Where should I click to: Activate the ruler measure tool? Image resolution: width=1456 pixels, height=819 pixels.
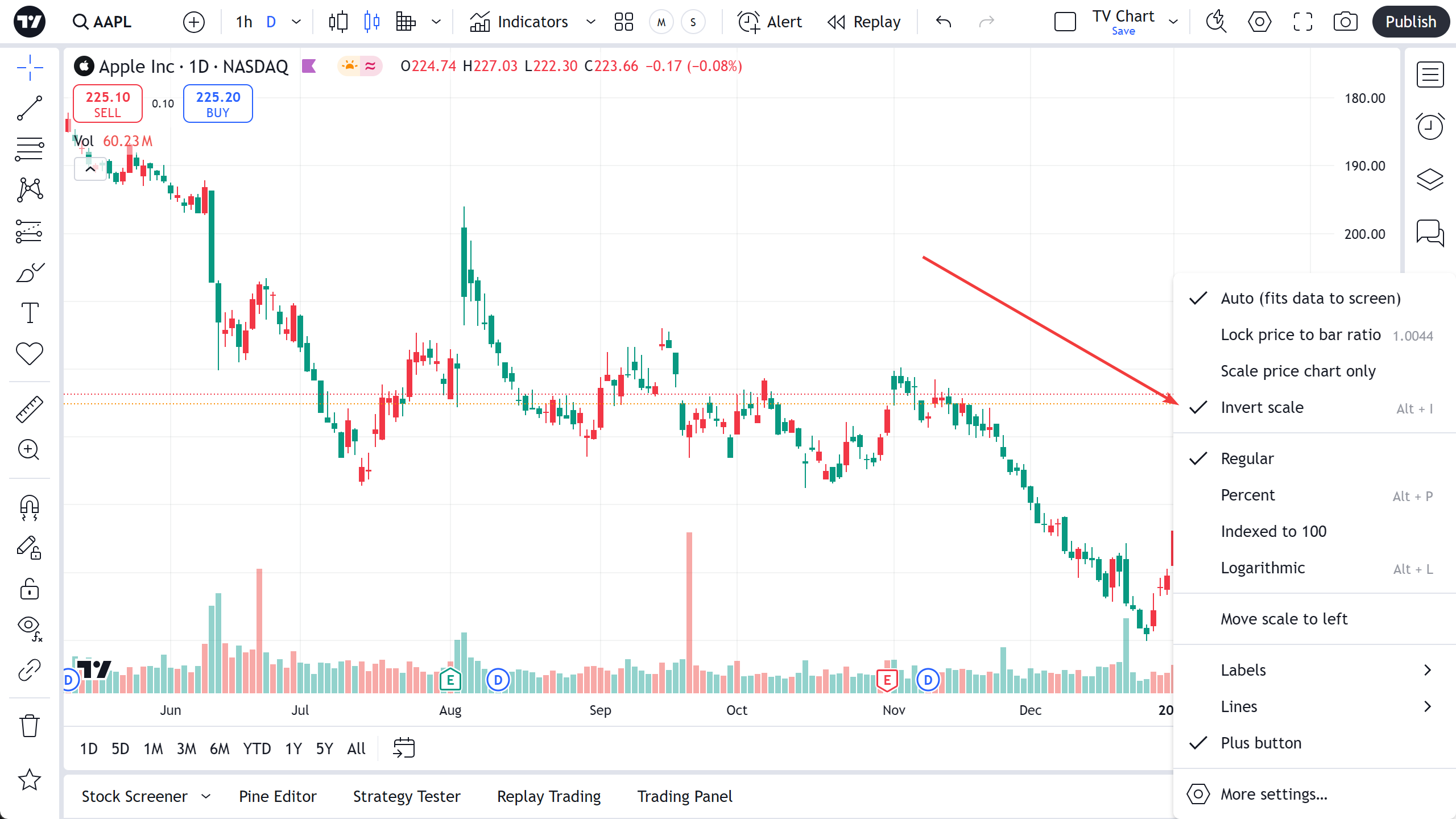pyautogui.click(x=30, y=409)
